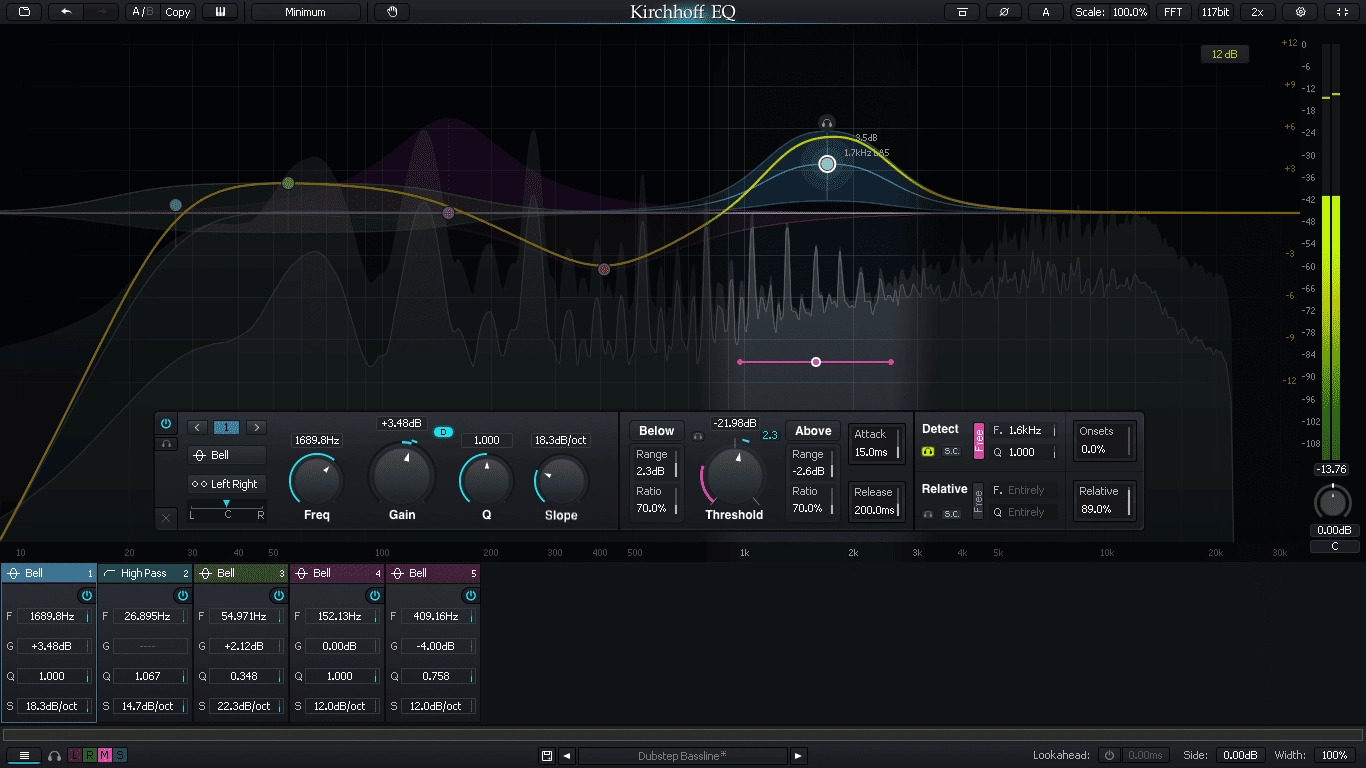This screenshot has width=1366, height=768.
Task: Click the undo arrow in the top toolbar
Action: (66, 12)
